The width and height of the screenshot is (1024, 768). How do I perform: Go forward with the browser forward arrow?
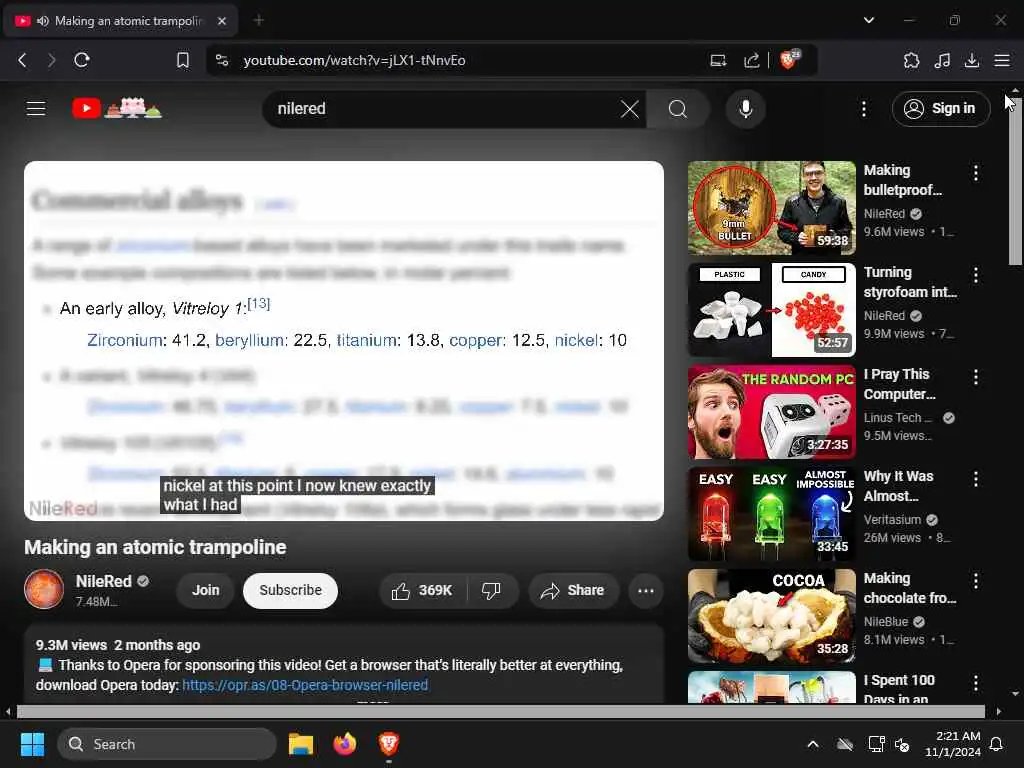(x=52, y=60)
